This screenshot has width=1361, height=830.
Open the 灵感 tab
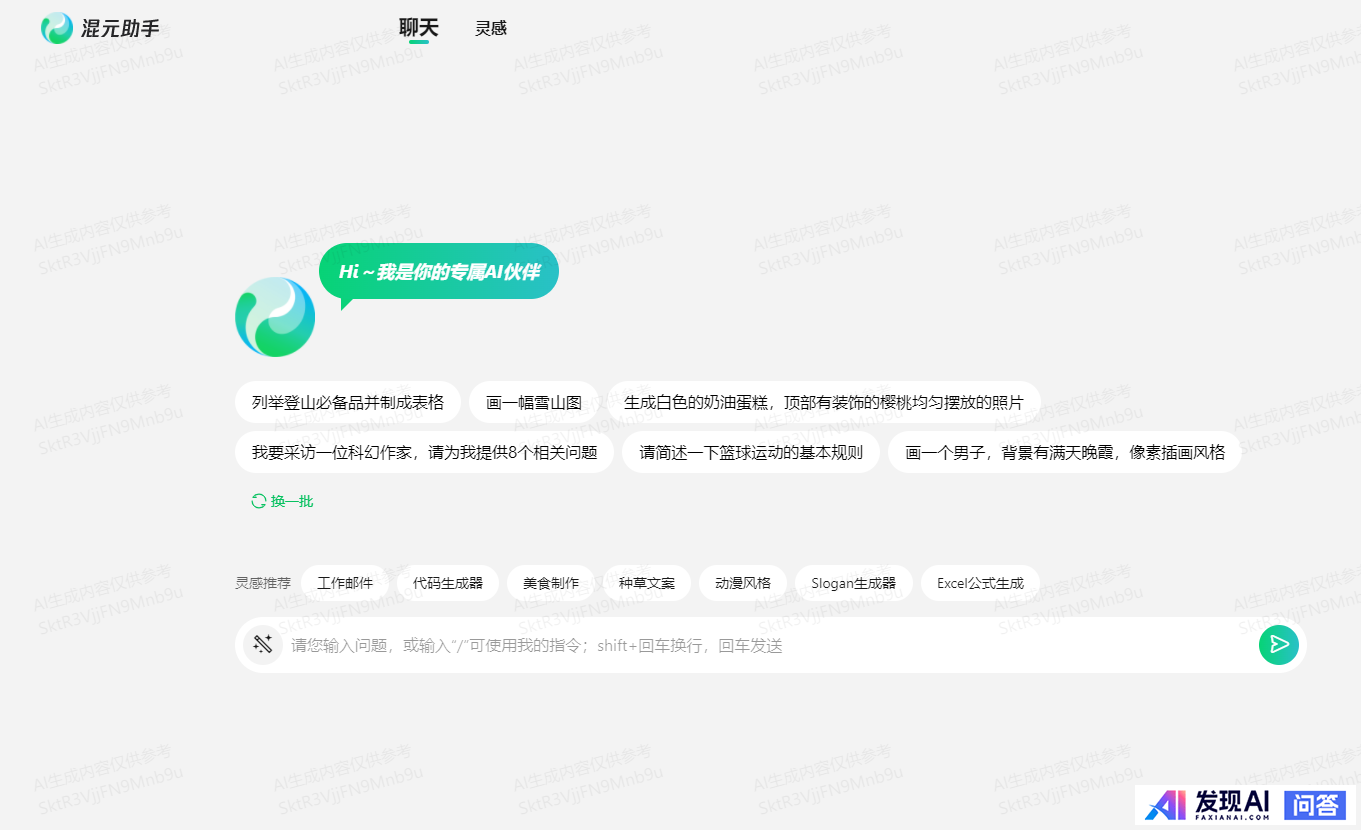(x=491, y=28)
